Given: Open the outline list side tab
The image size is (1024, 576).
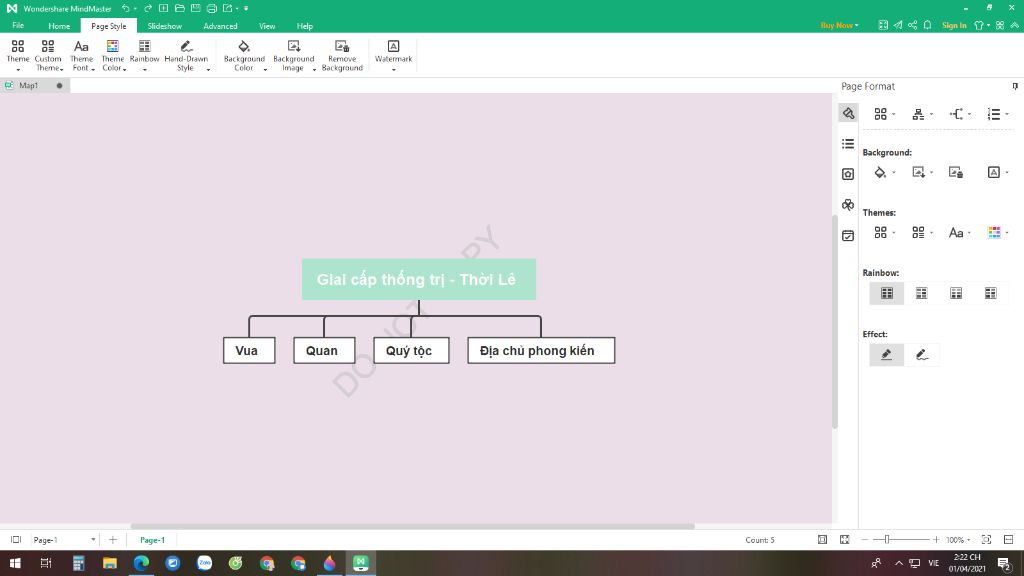Looking at the screenshot, I should pyautogui.click(x=848, y=144).
